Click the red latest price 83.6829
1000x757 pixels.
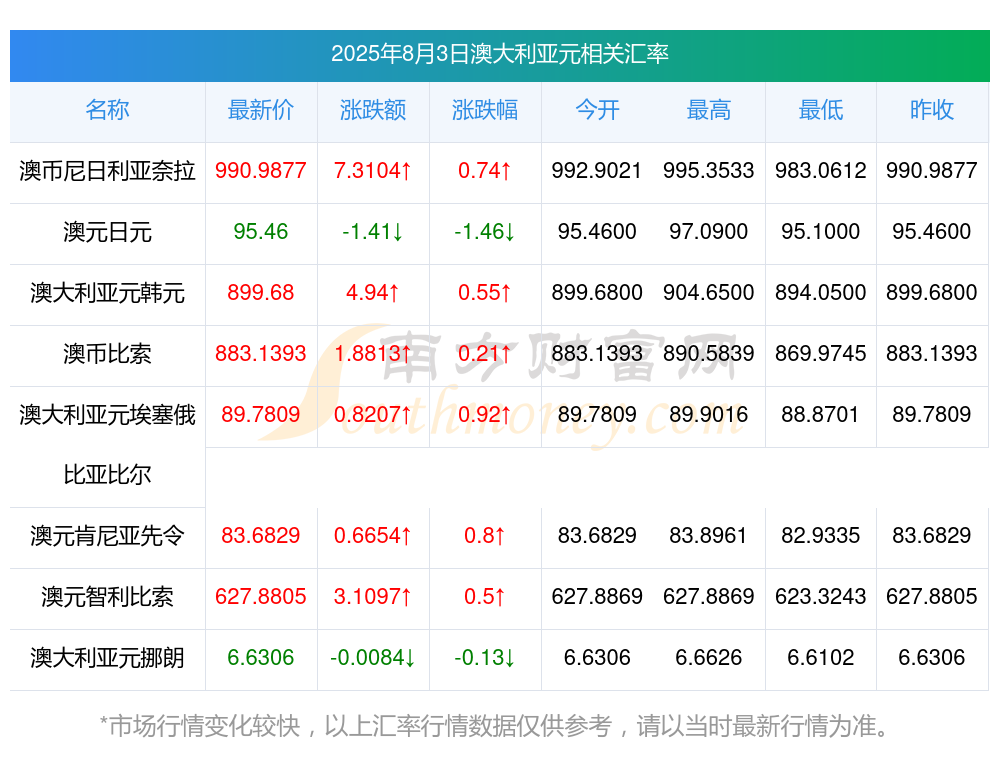pyautogui.click(x=261, y=536)
